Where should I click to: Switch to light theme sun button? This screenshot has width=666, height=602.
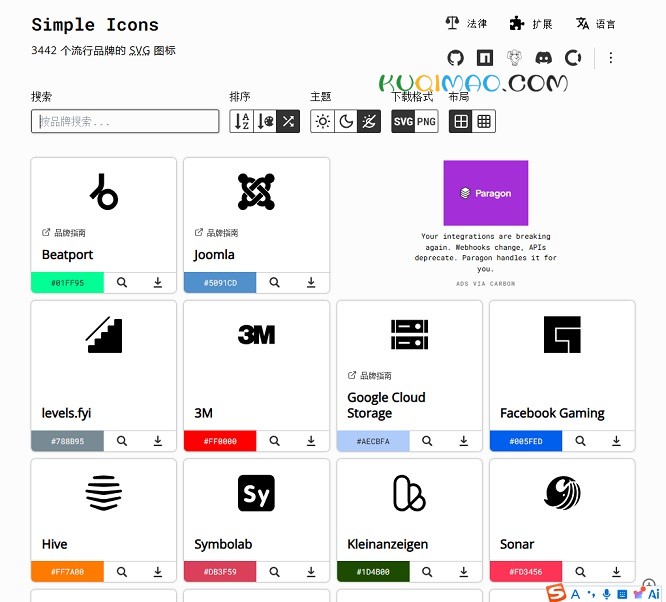click(x=322, y=122)
